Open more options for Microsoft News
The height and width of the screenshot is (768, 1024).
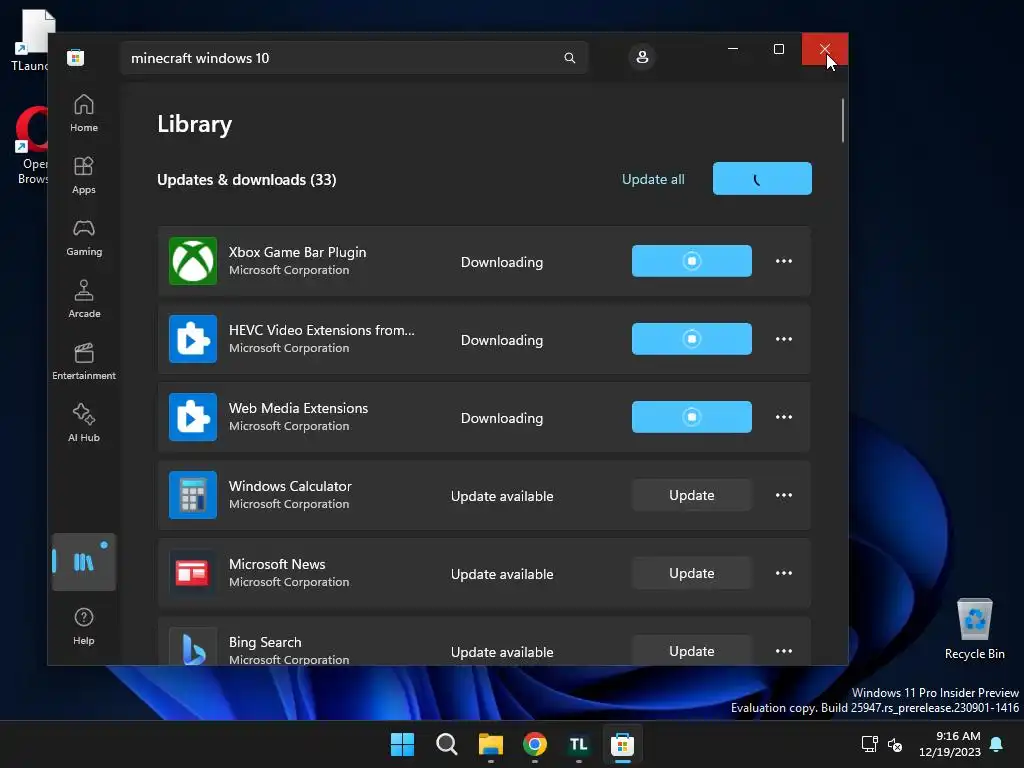[x=784, y=573]
